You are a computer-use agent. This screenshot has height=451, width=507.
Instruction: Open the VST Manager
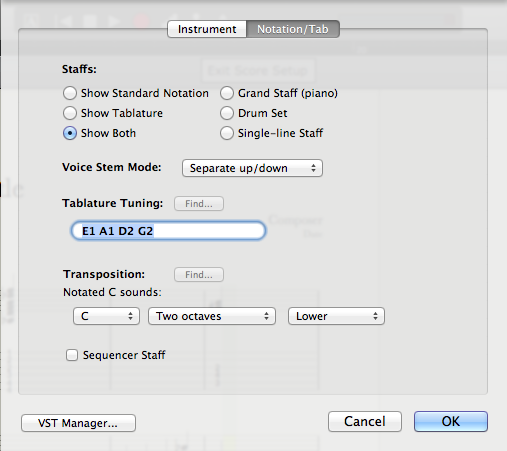coord(78,423)
